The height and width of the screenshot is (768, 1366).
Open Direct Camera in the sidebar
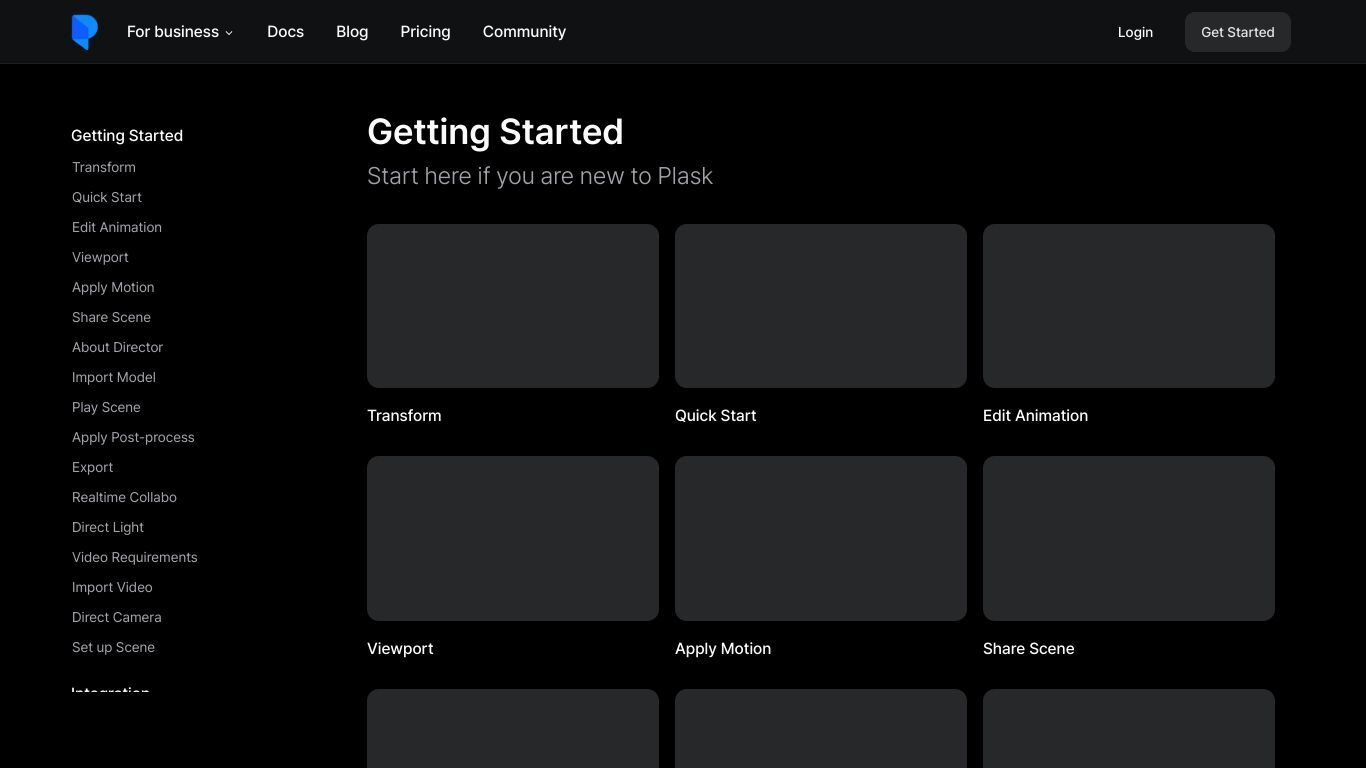[x=117, y=617]
